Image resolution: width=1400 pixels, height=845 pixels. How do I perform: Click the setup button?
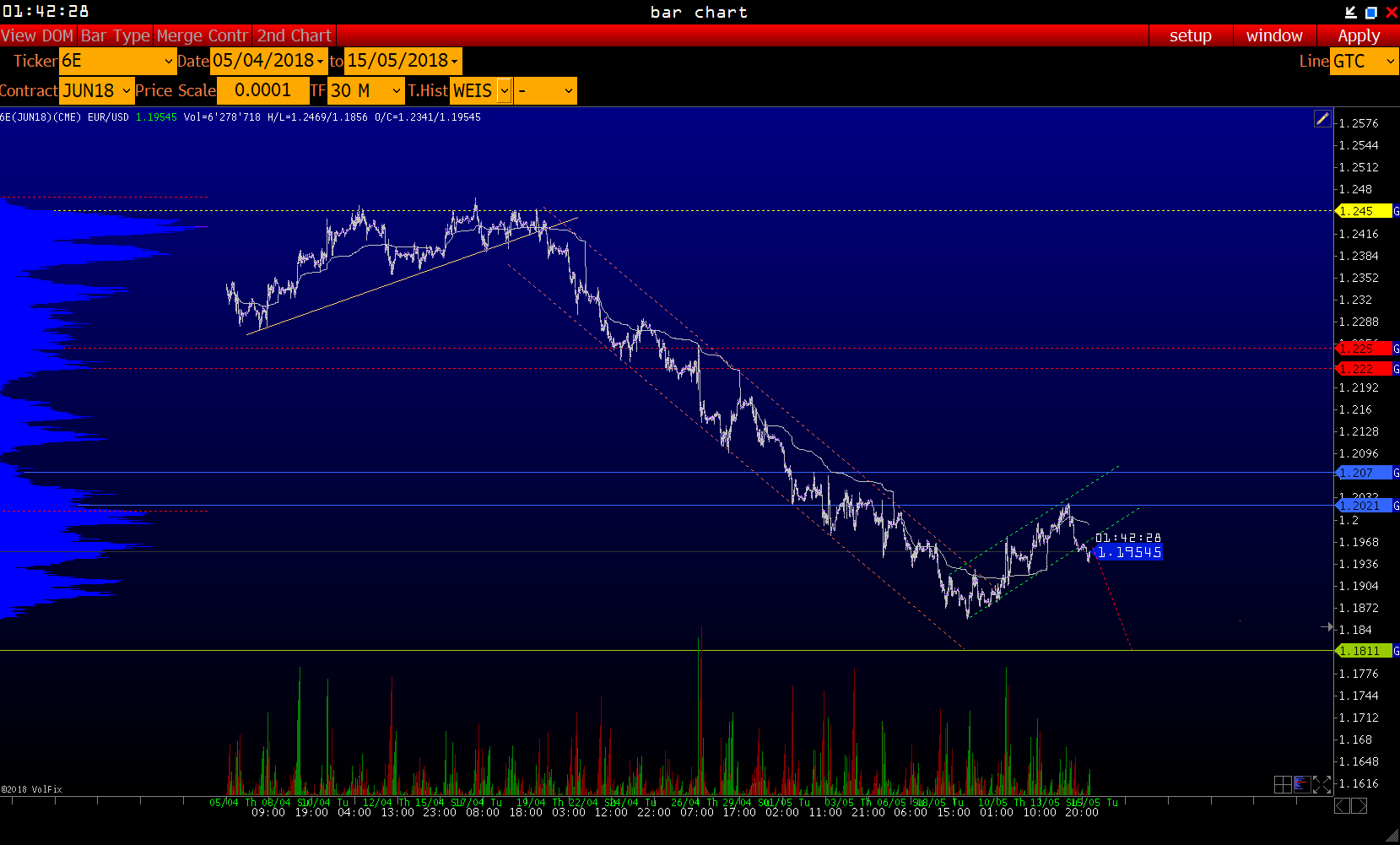click(x=1190, y=35)
